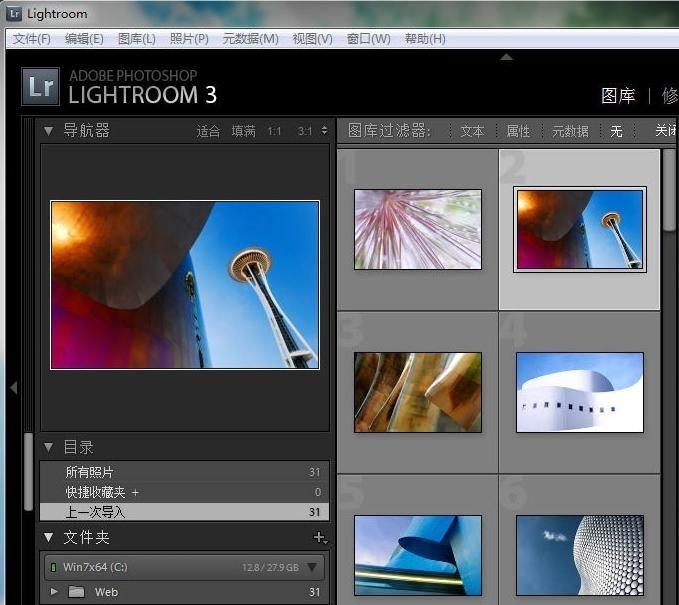
Task: Click the top panel hide arrow above 图库
Action: (x=506, y=58)
